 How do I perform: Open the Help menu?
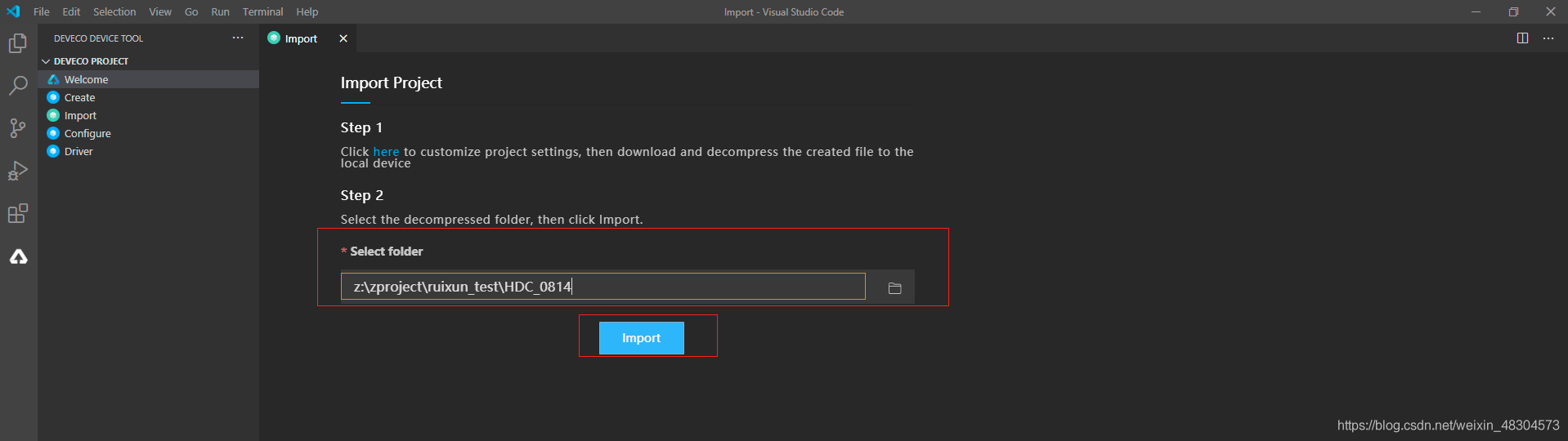(x=307, y=11)
